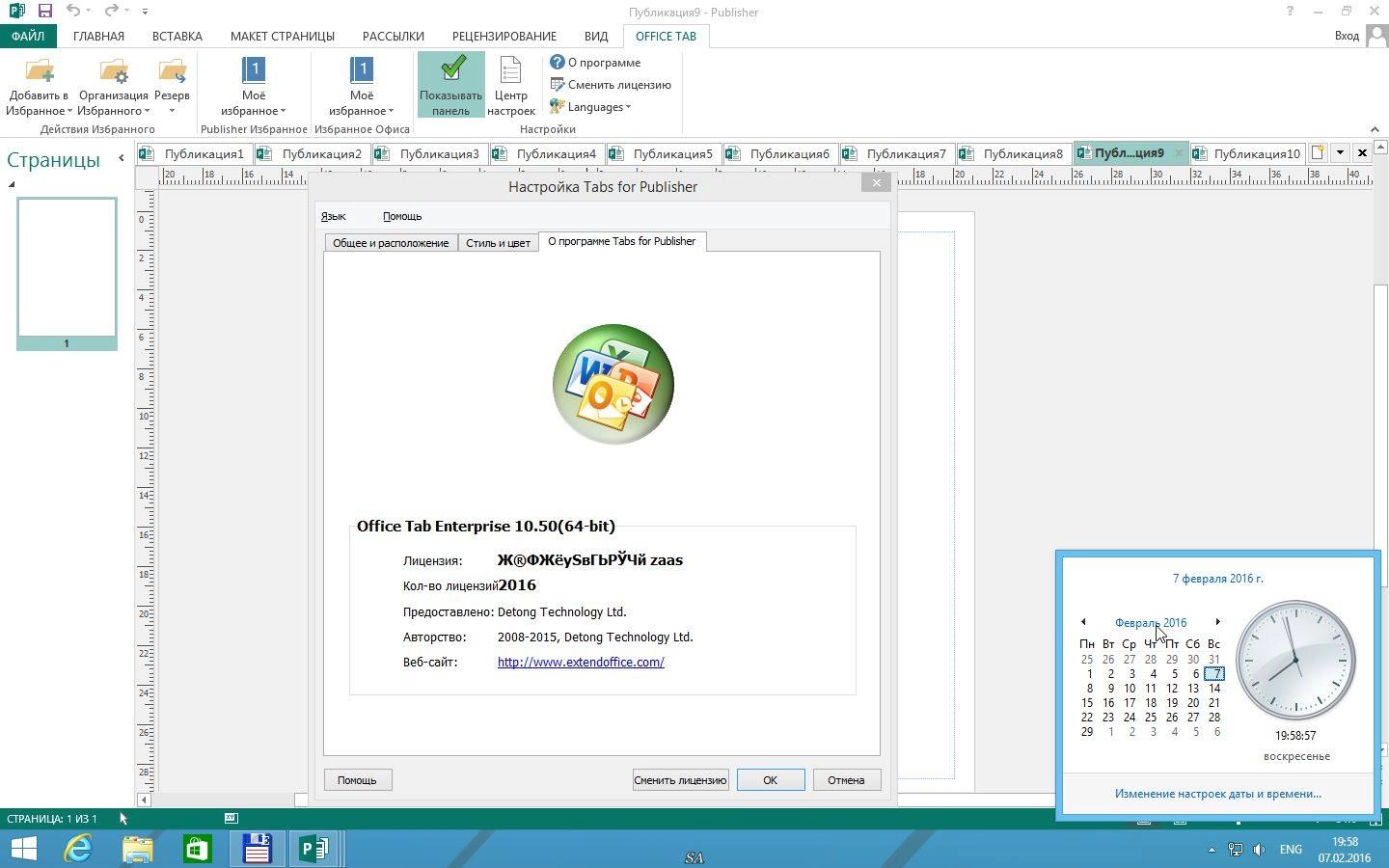Open the floppy disk app on the taskbar

pyautogui.click(x=258, y=849)
